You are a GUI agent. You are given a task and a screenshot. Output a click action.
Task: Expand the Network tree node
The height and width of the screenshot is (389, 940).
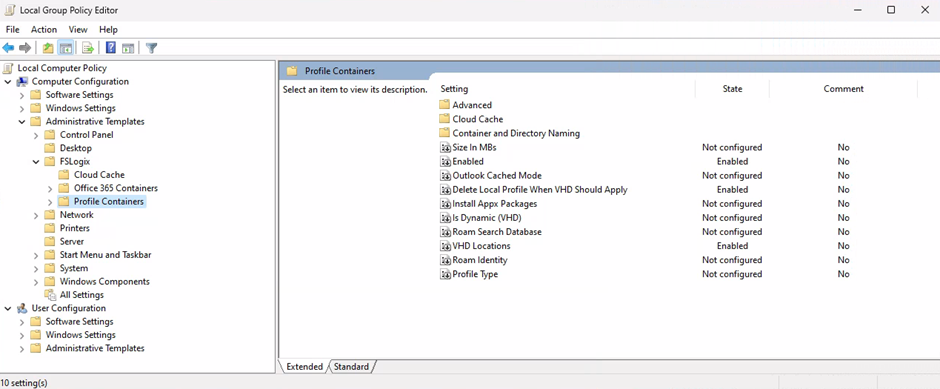pyautogui.click(x=37, y=215)
